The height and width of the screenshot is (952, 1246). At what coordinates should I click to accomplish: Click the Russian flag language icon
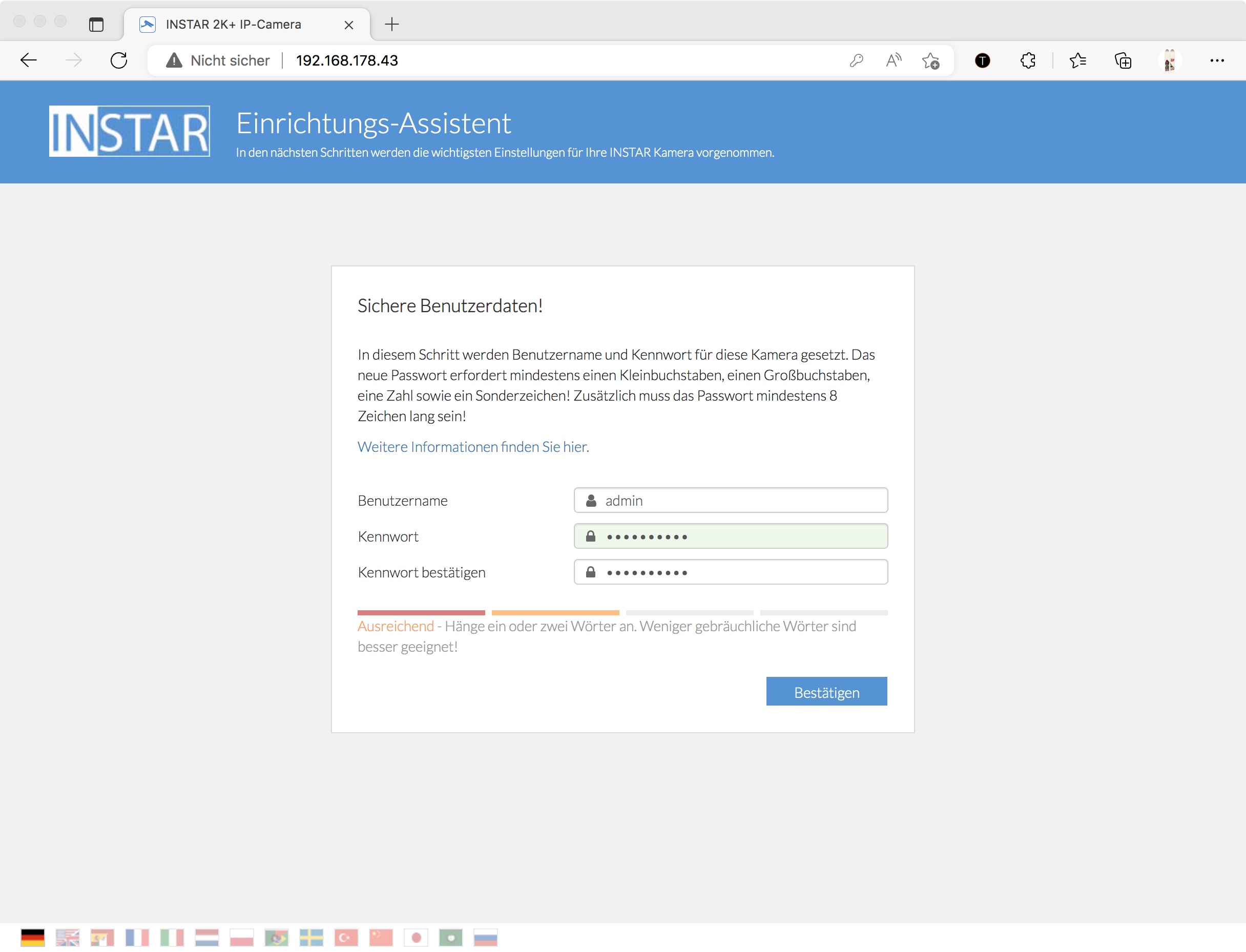486,937
